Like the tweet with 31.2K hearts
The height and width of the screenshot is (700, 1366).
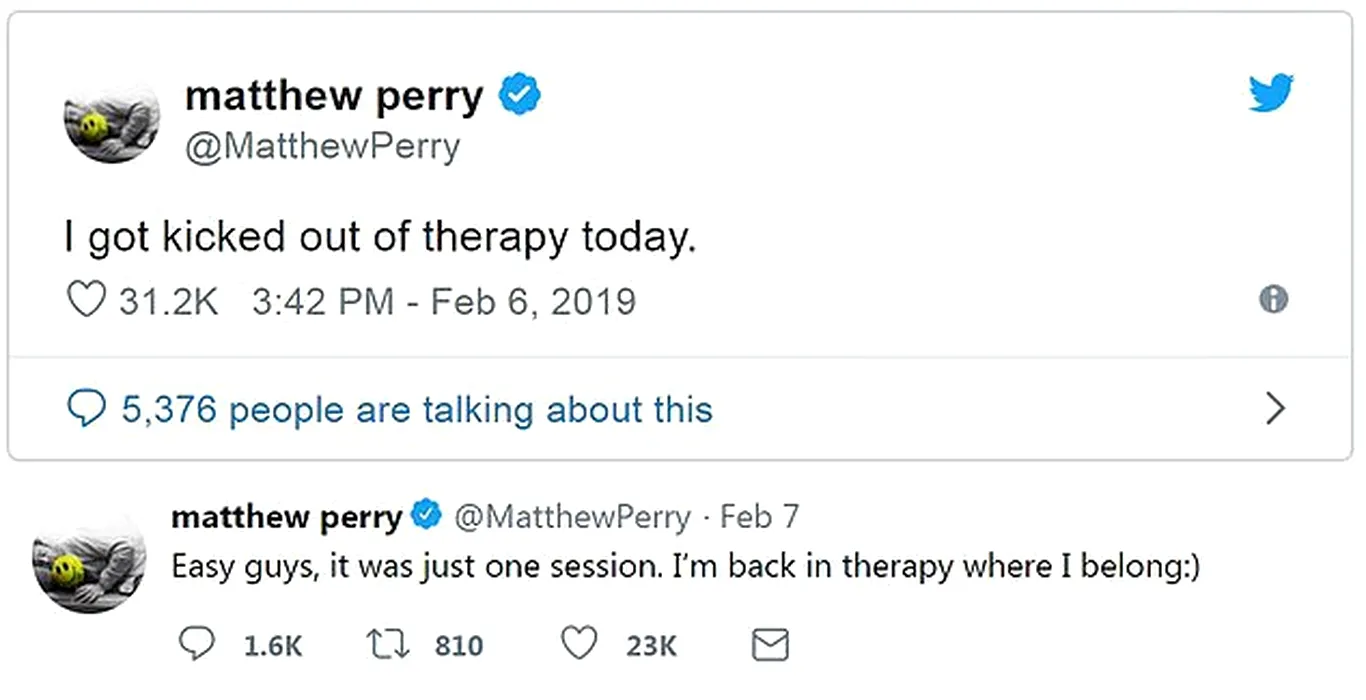pos(86,301)
